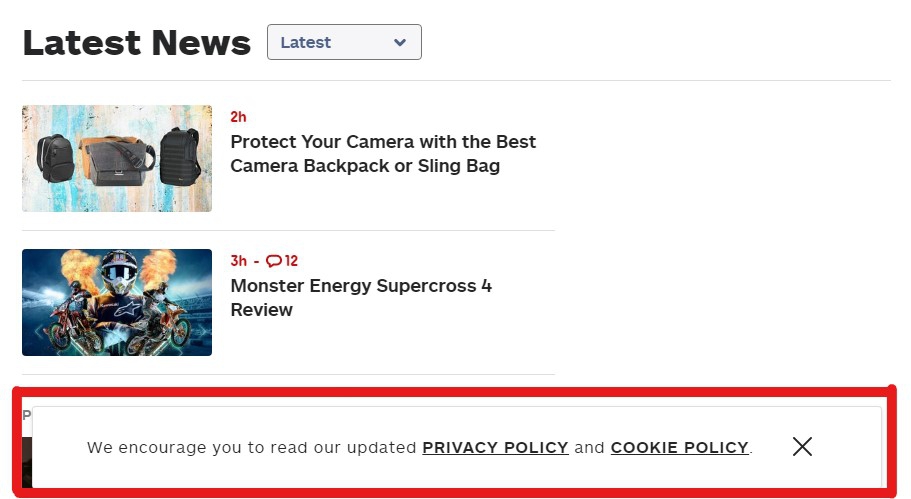This screenshot has width=911, height=499.
Task: Open the camera backpacks article thumbnail
Action: click(117, 158)
